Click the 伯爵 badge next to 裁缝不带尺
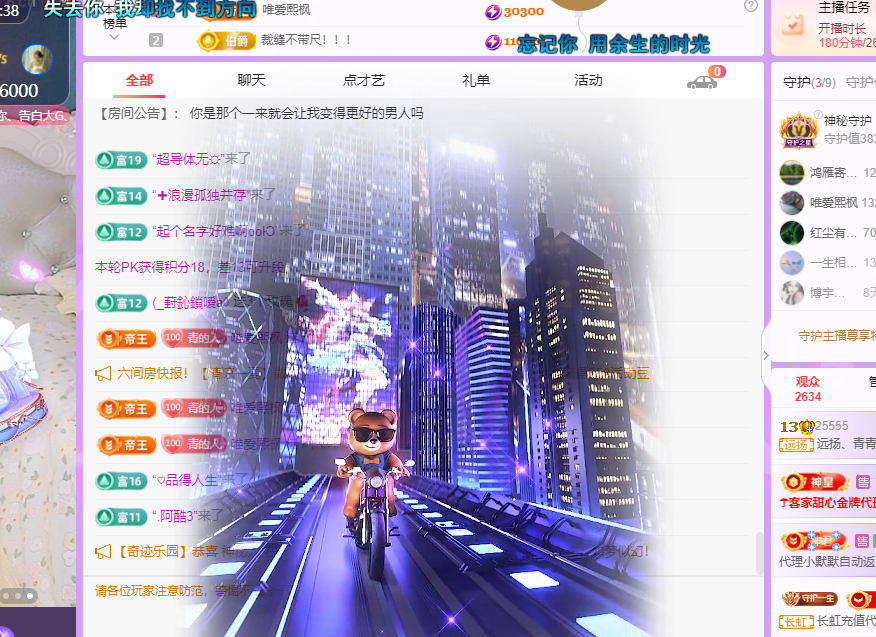Image resolution: width=876 pixels, height=637 pixels. pos(226,41)
